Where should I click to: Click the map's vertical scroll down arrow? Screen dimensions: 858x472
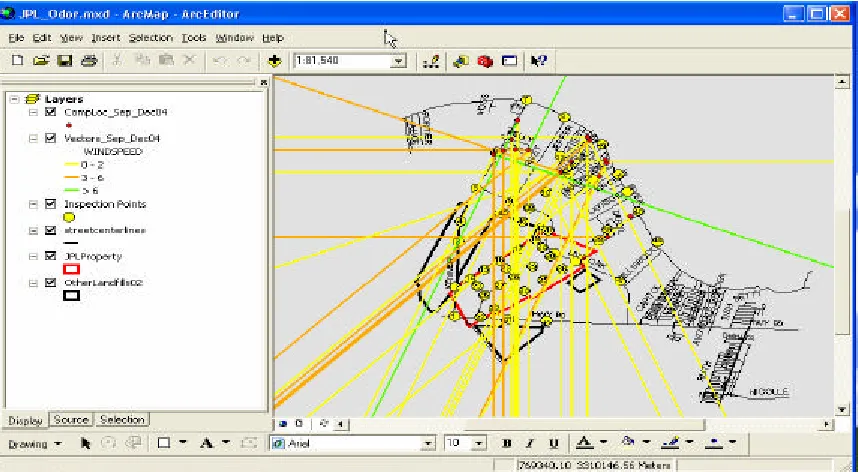coord(842,410)
